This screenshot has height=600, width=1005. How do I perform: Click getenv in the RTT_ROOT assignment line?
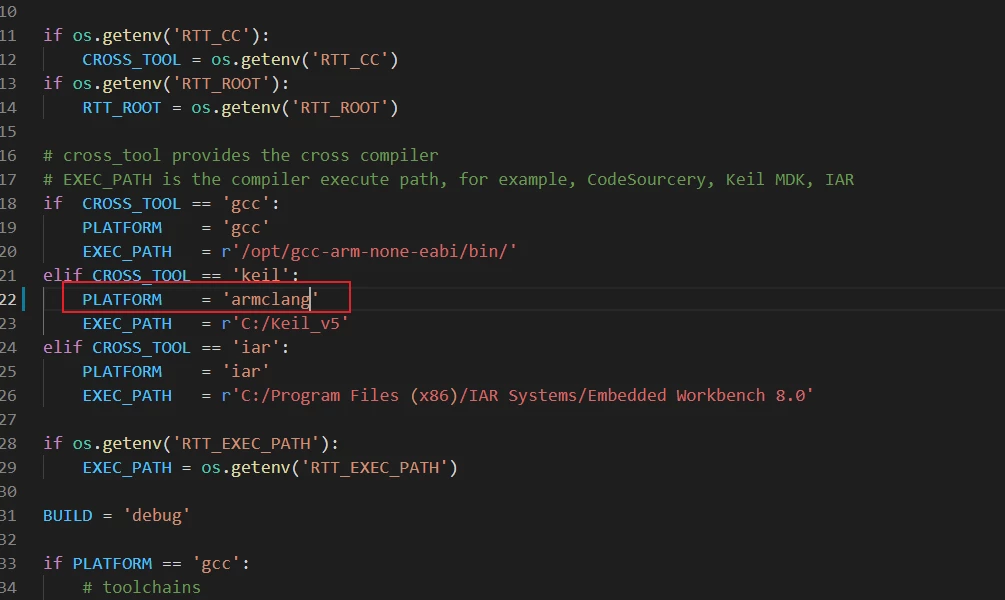pyautogui.click(x=251, y=108)
